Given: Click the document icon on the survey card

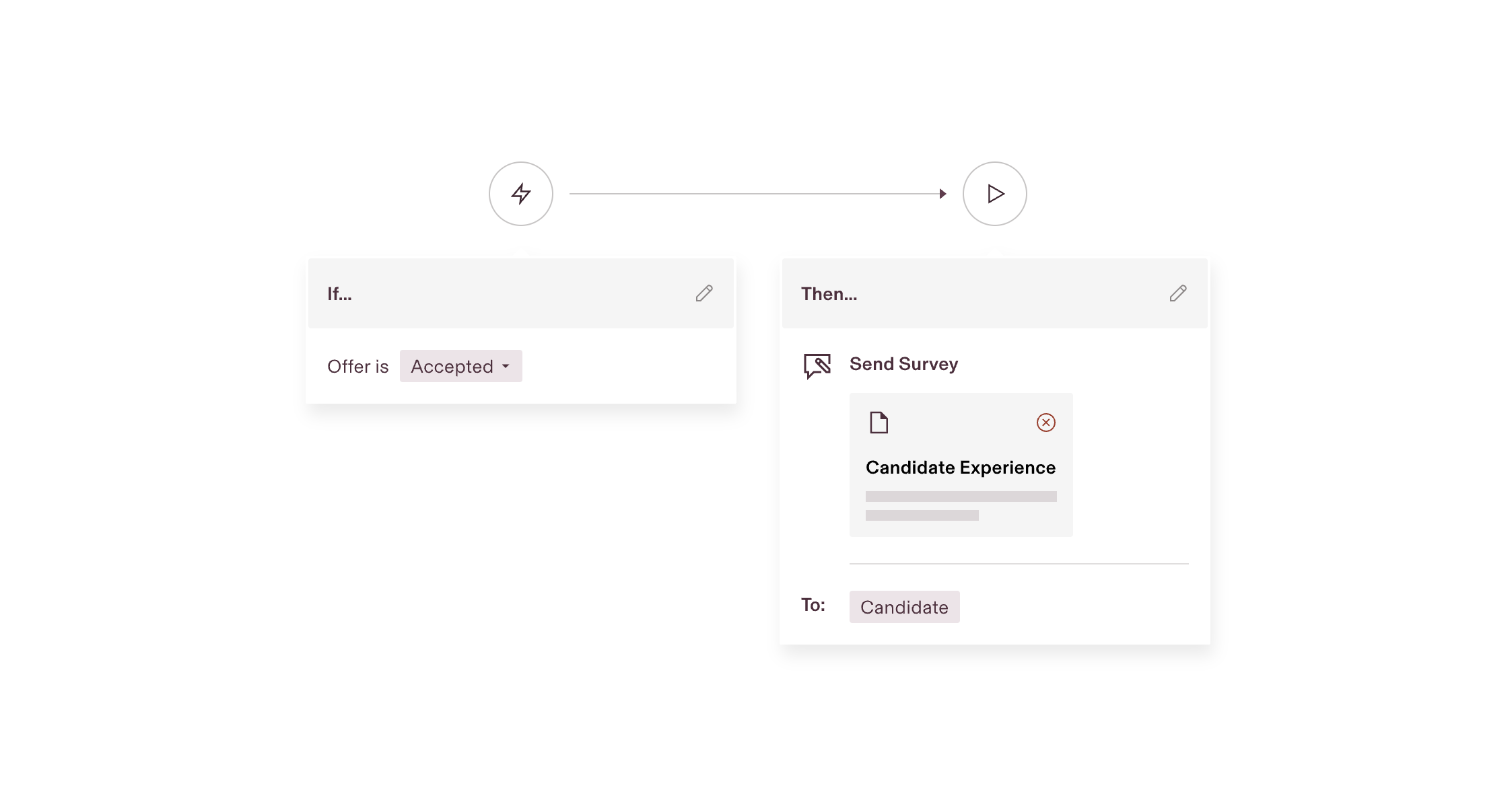Looking at the screenshot, I should point(878,423).
